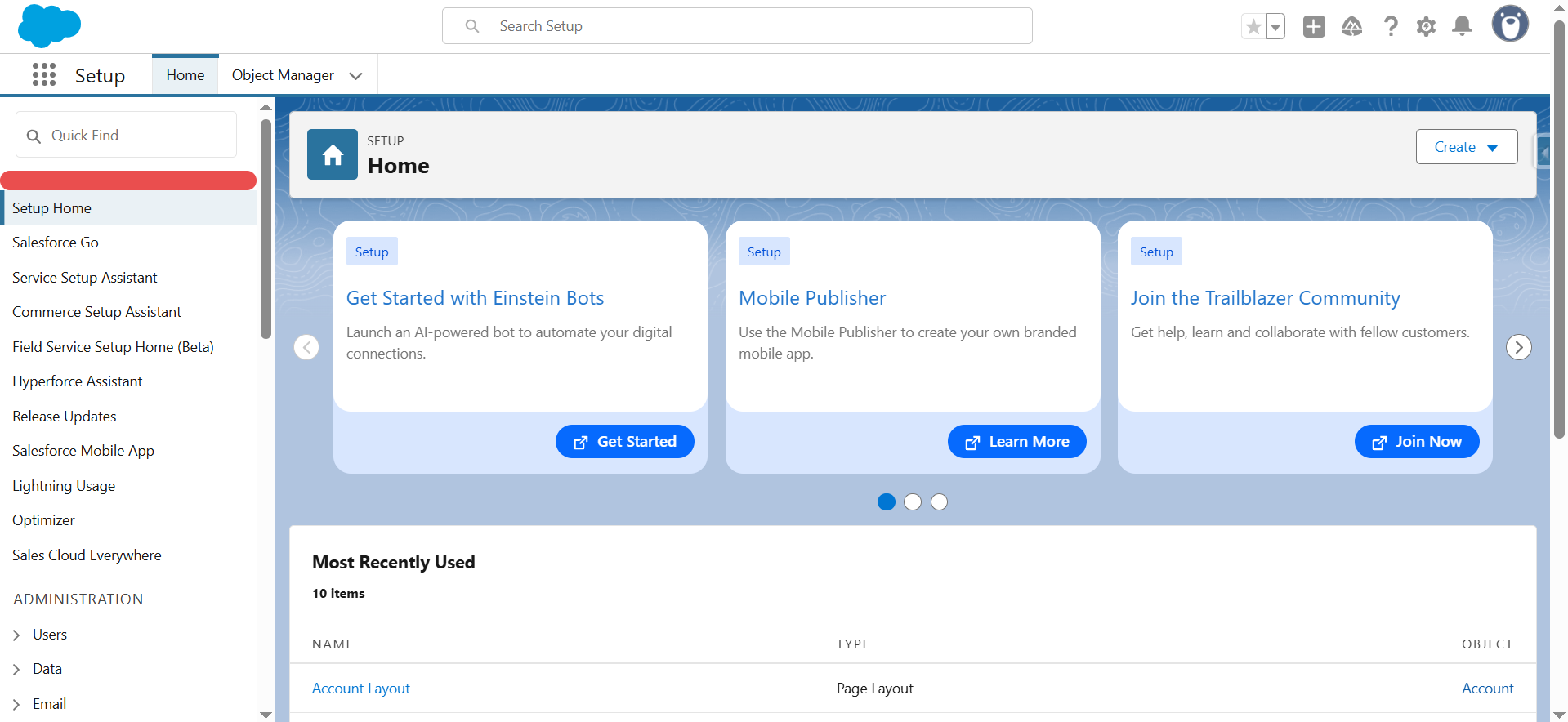Click the page vertical scrollbar

pyautogui.click(x=1559, y=229)
